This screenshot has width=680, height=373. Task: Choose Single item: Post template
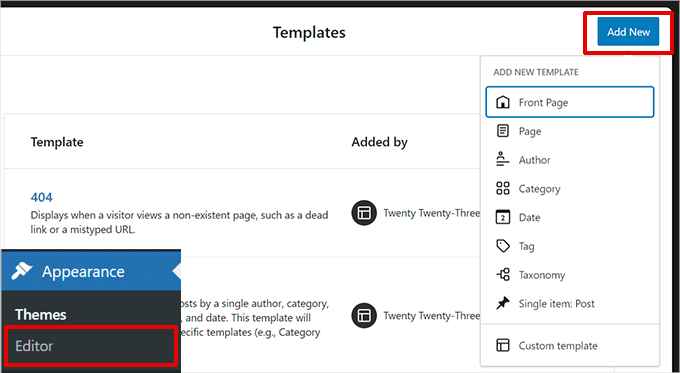click(569, 303)
